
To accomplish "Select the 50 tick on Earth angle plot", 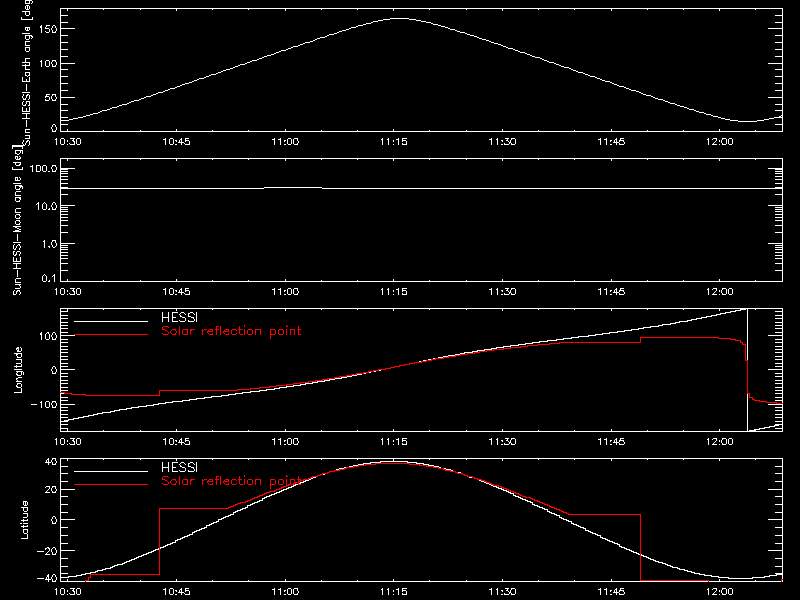I will pos(51,97).
